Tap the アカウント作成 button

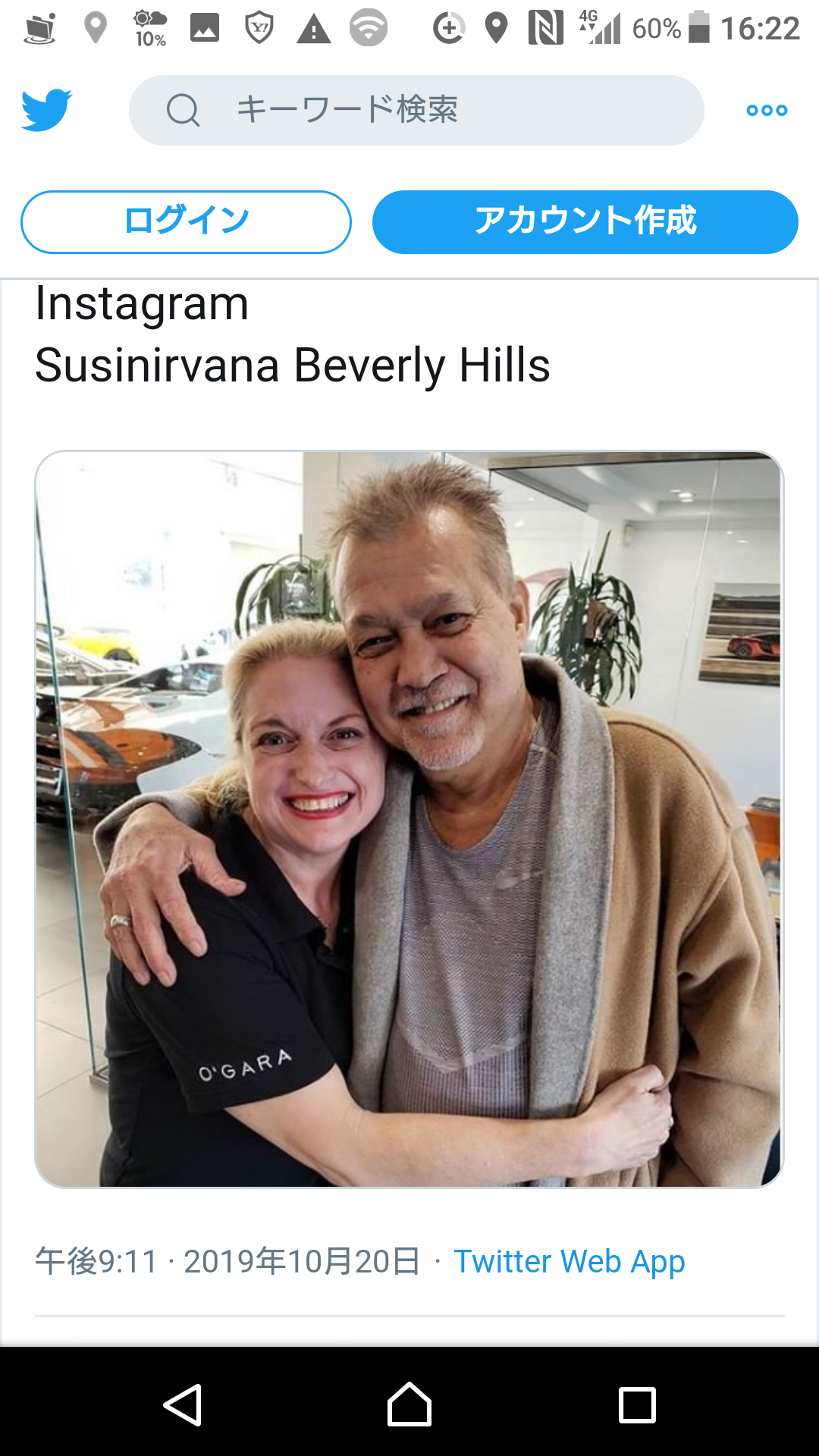pos(585,222)
